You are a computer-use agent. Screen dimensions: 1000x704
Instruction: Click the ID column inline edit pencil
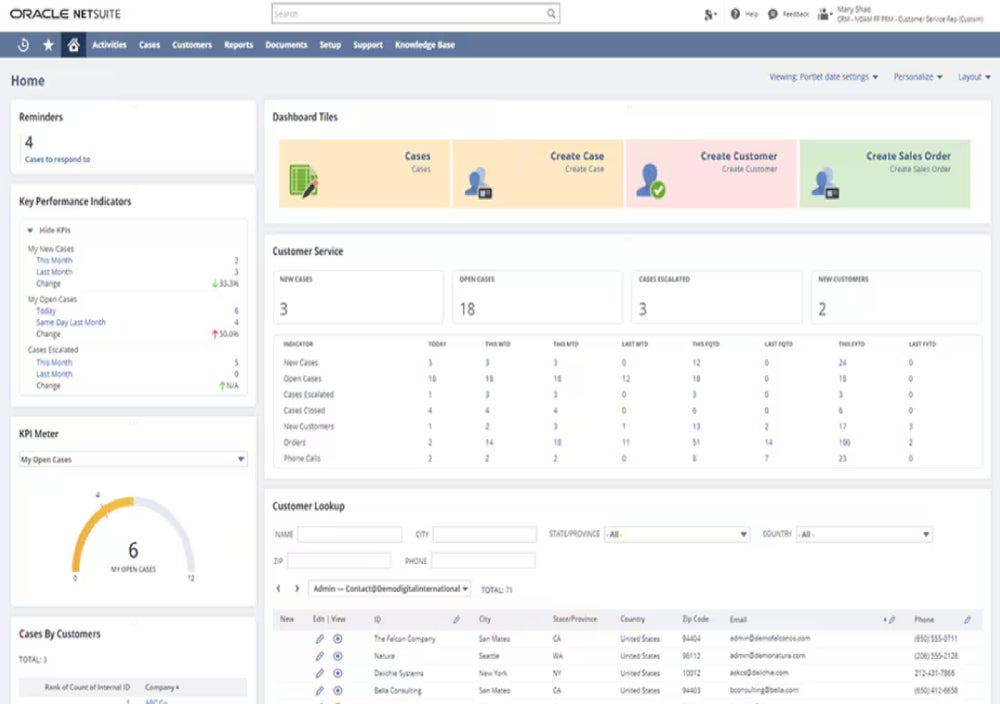click(457, 620)
